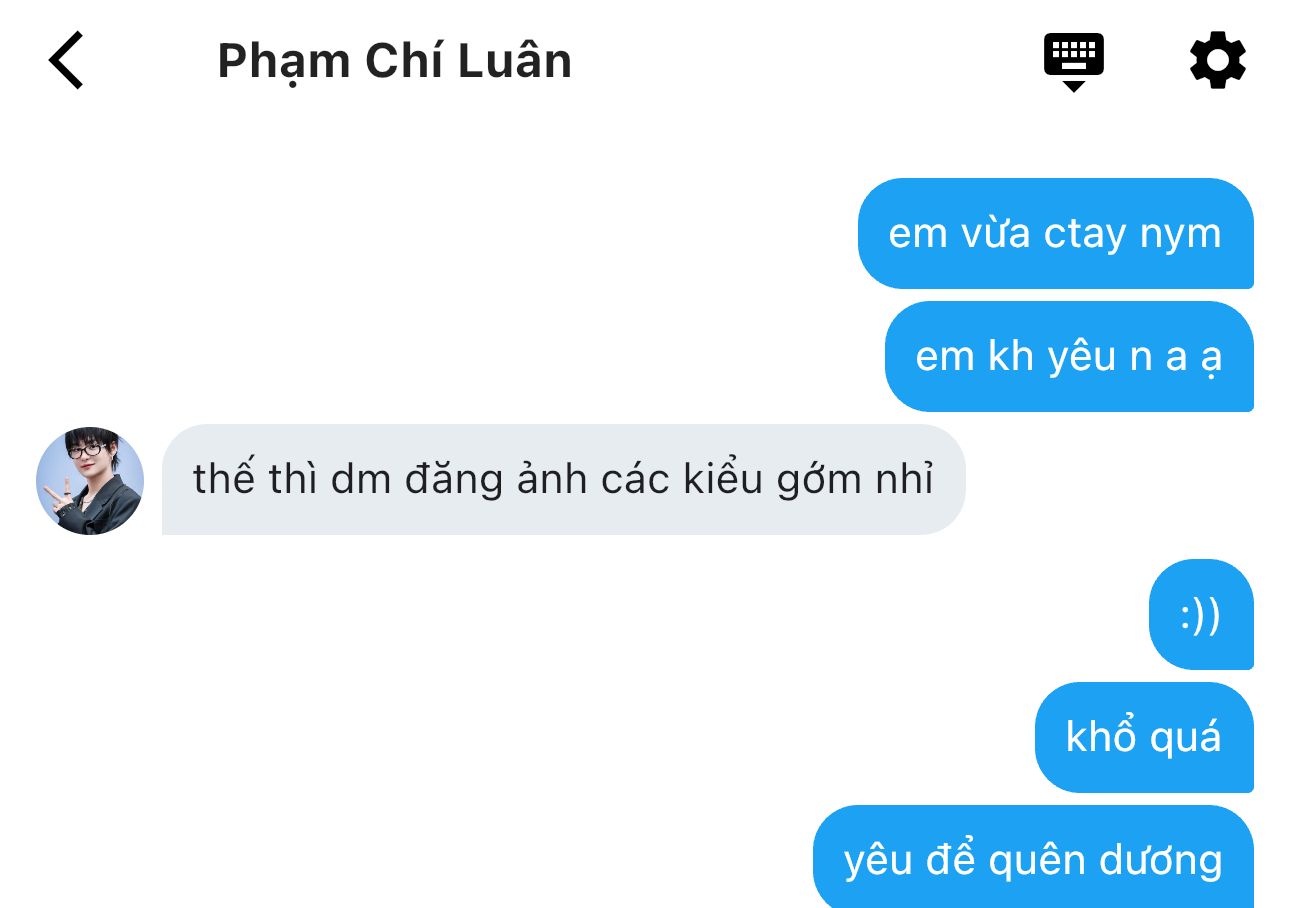This screenshot has height=908, width=1290.
Task: Tap the topmost blue sent message
Action: (x=1055, y=233)
